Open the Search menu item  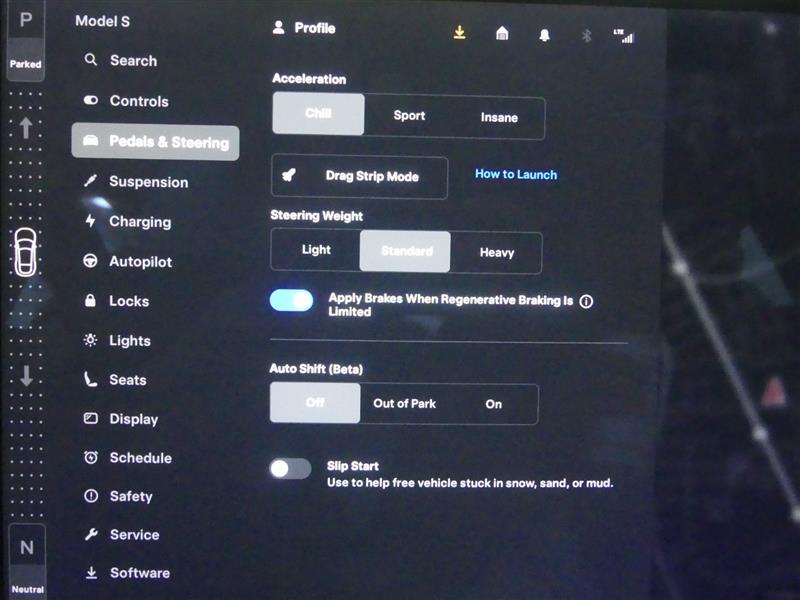pyautogui.click(x=120, y=60)
